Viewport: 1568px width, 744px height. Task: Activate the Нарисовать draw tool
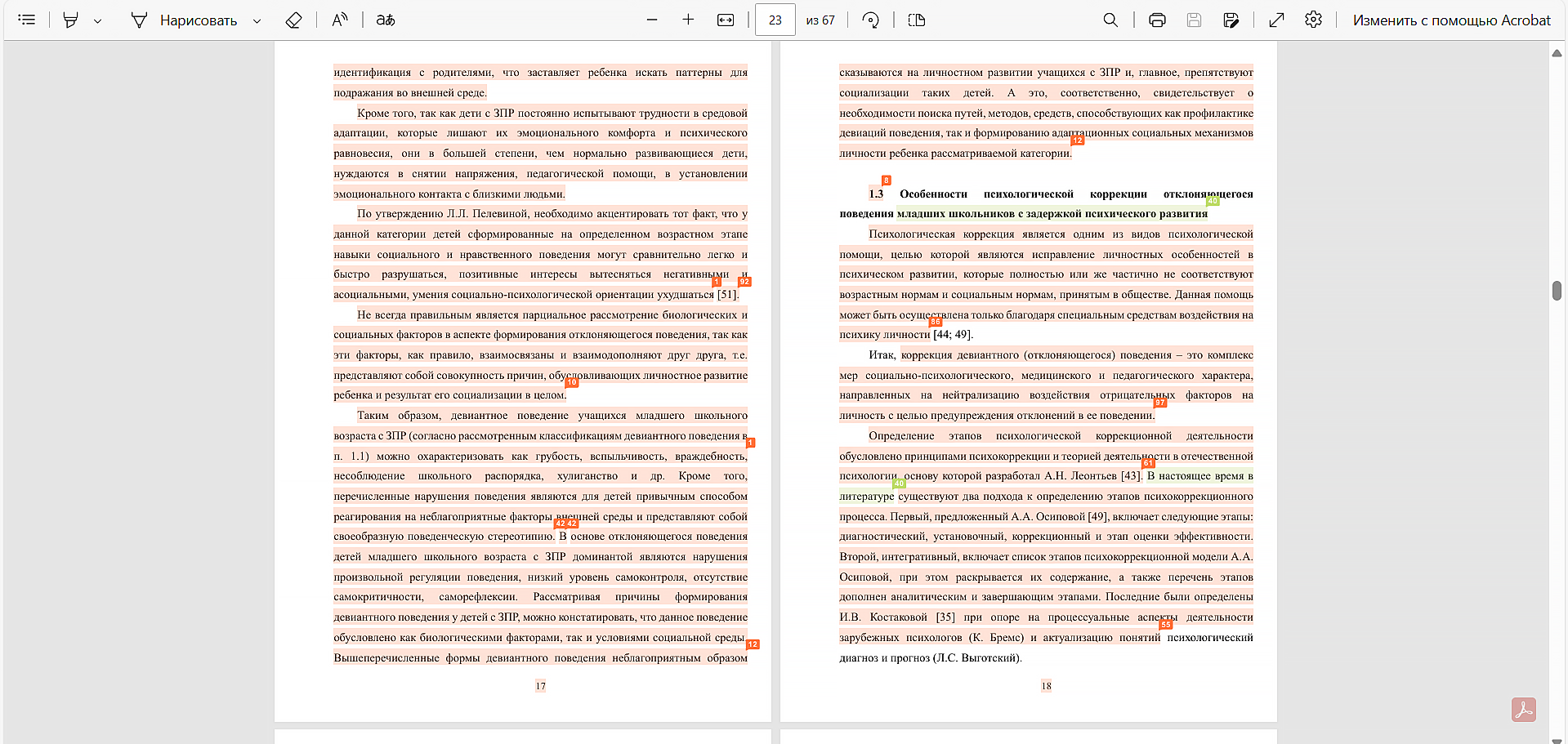tap(185, 20)
